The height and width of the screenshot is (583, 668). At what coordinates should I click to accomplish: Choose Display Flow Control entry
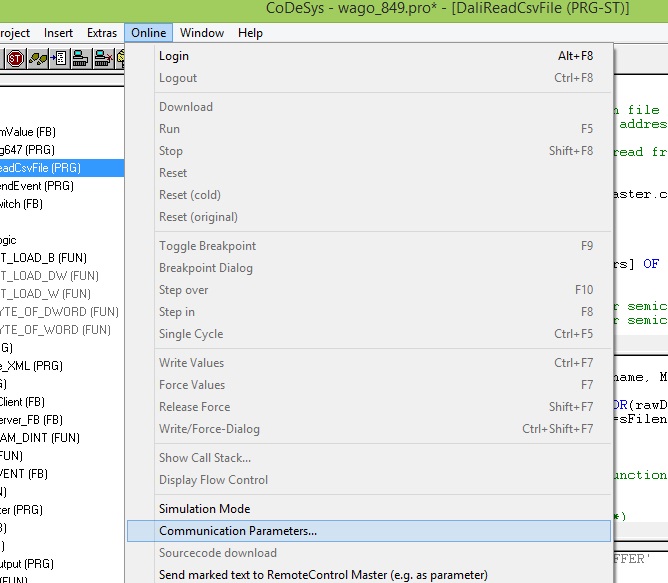[x=369, y=480]
